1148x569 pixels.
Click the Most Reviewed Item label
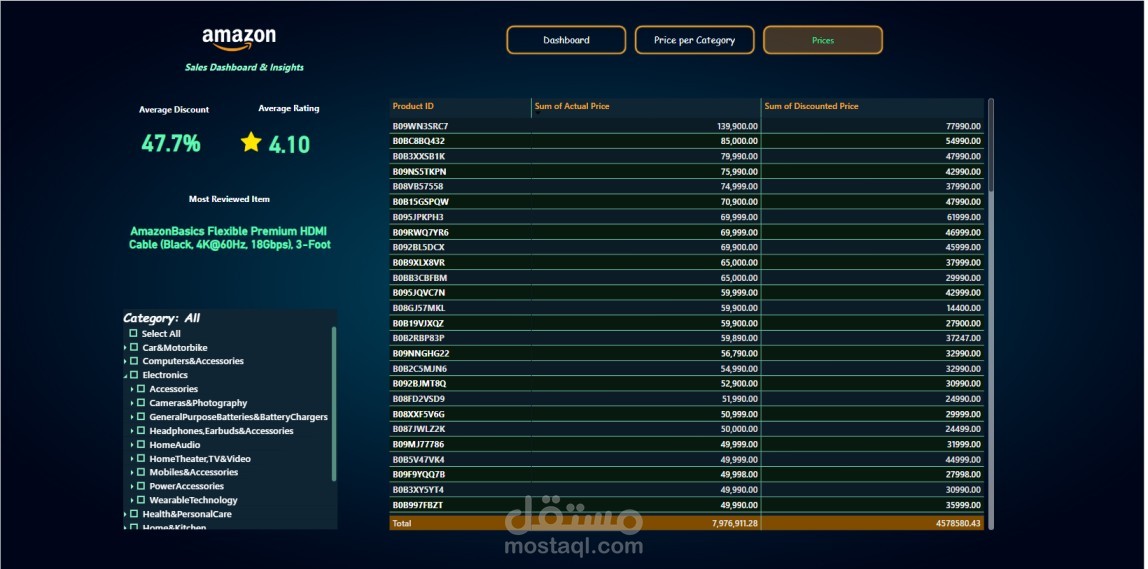pos(229,199)
